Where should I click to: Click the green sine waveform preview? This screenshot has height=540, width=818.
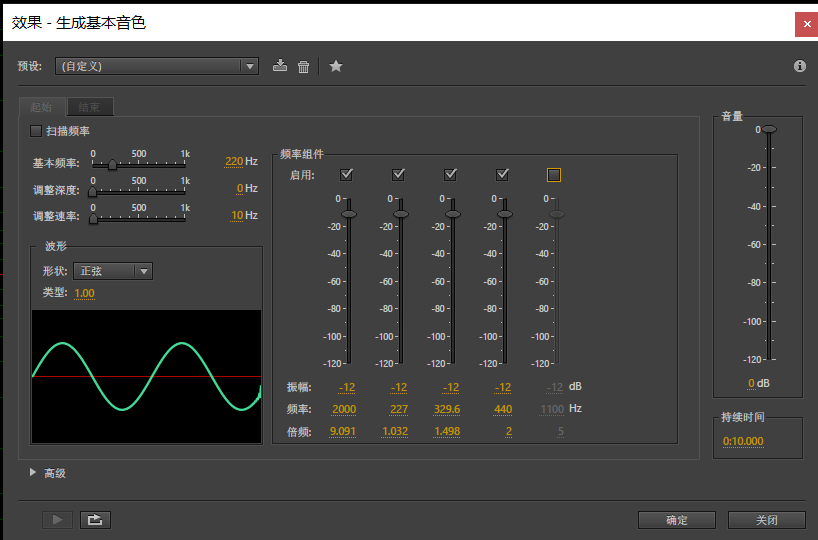click(147, 377)
